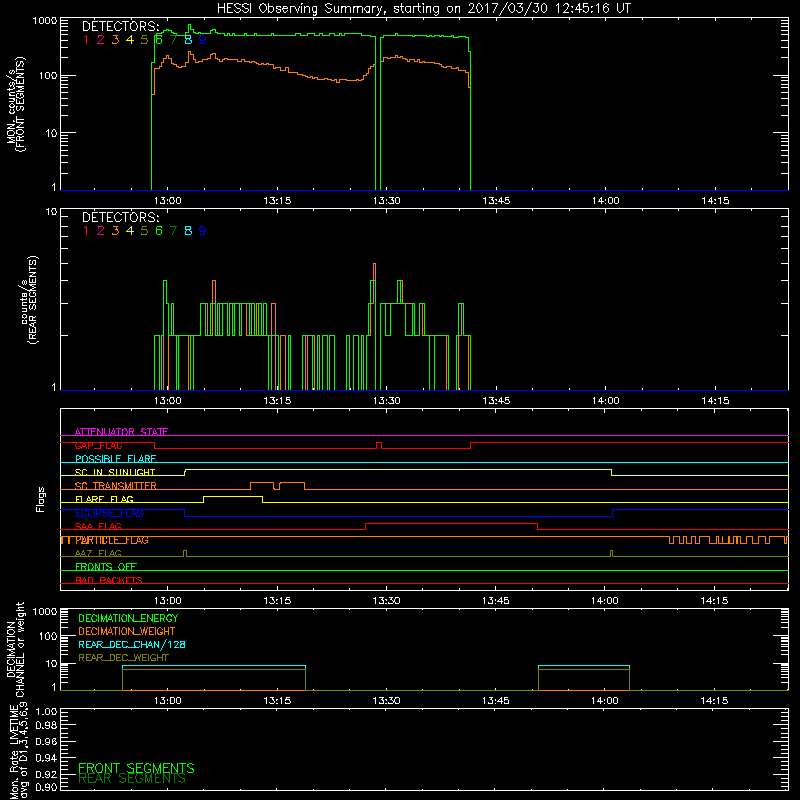Click the 1.00 tick on livetime y-axis
This screenshot has height=800, width=800.
tap(46, 711)
